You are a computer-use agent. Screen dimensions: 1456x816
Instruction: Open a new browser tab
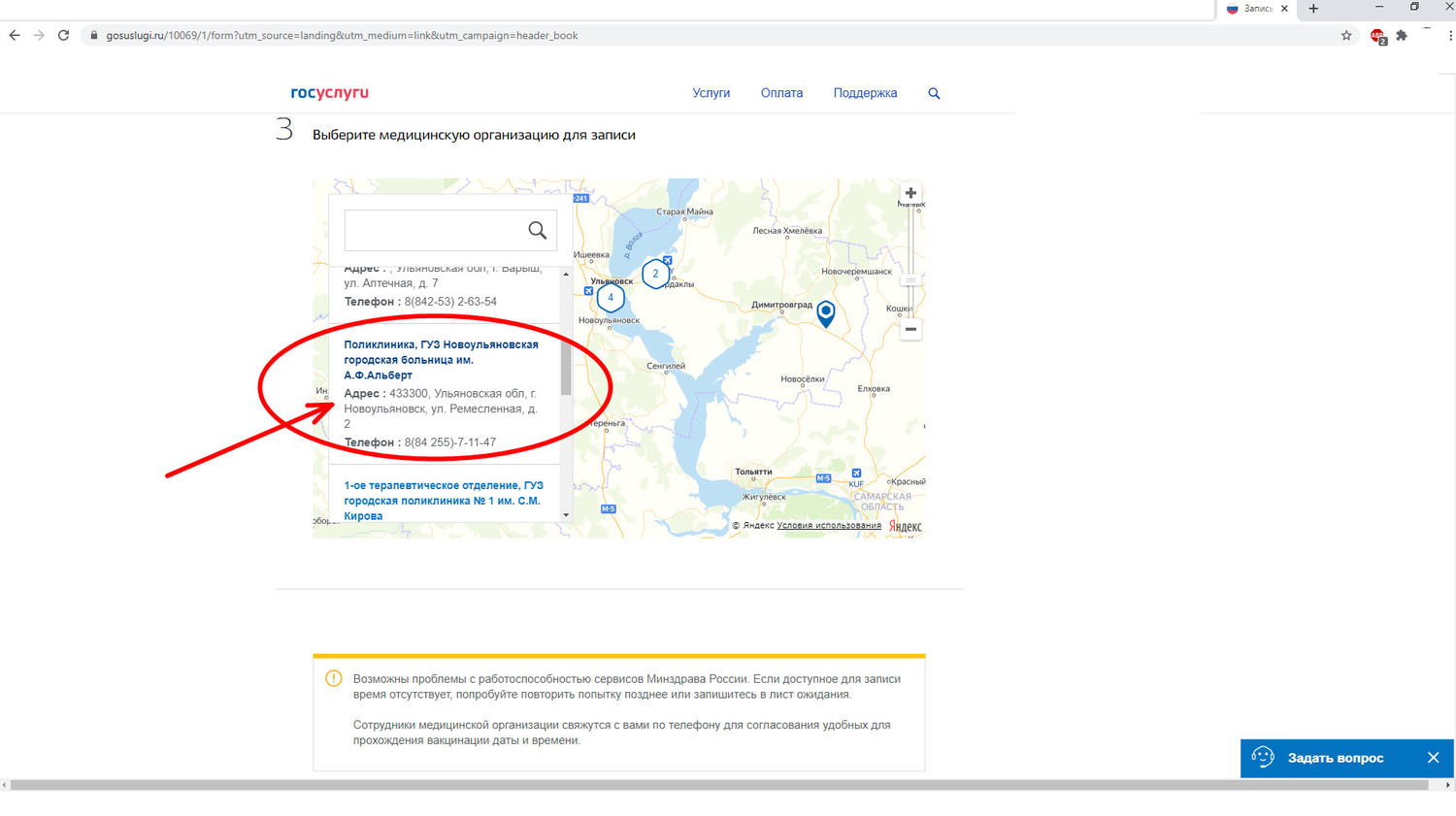tap(1313, 9)
